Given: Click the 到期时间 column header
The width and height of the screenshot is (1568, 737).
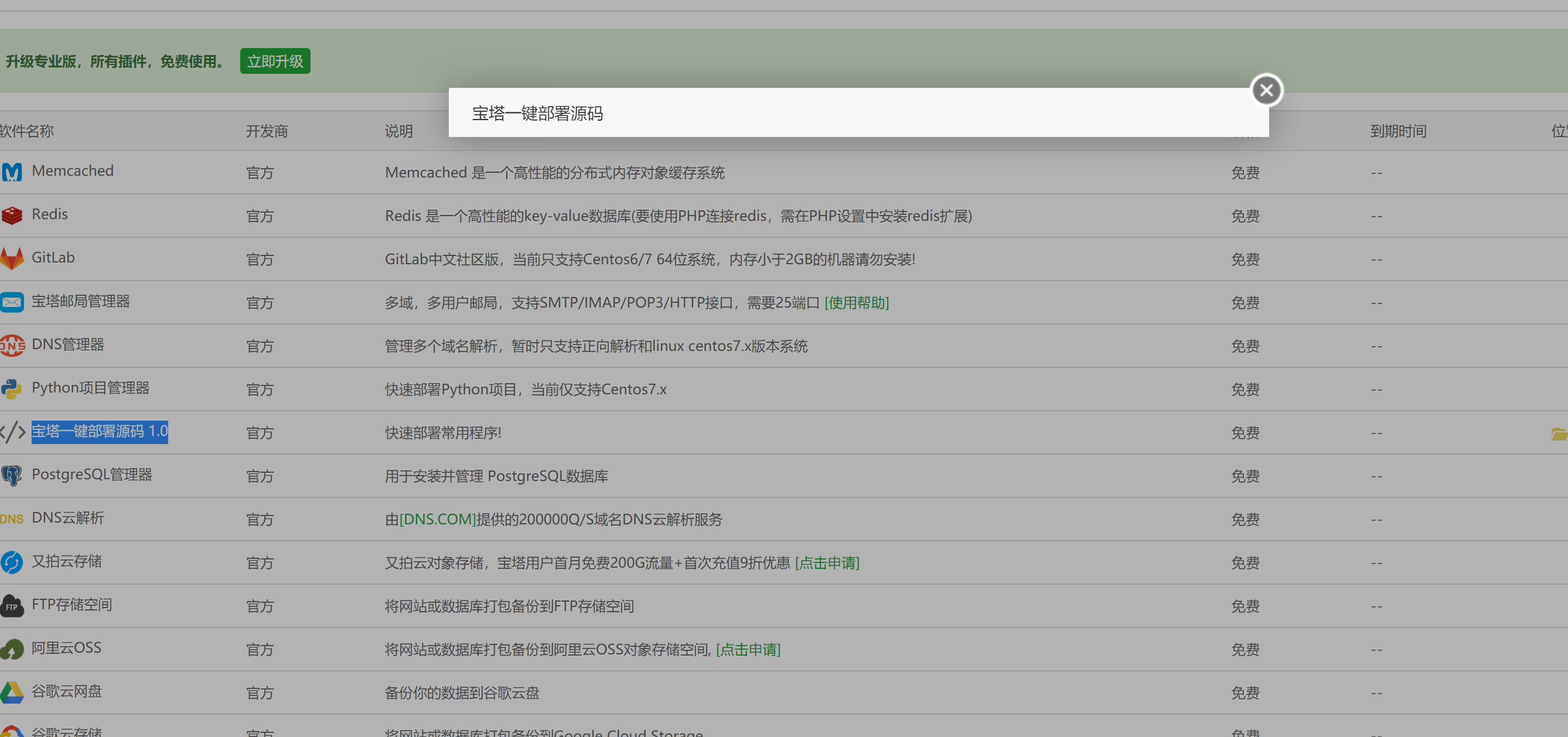Looking at the screenshot, I should click(1398, 131).
